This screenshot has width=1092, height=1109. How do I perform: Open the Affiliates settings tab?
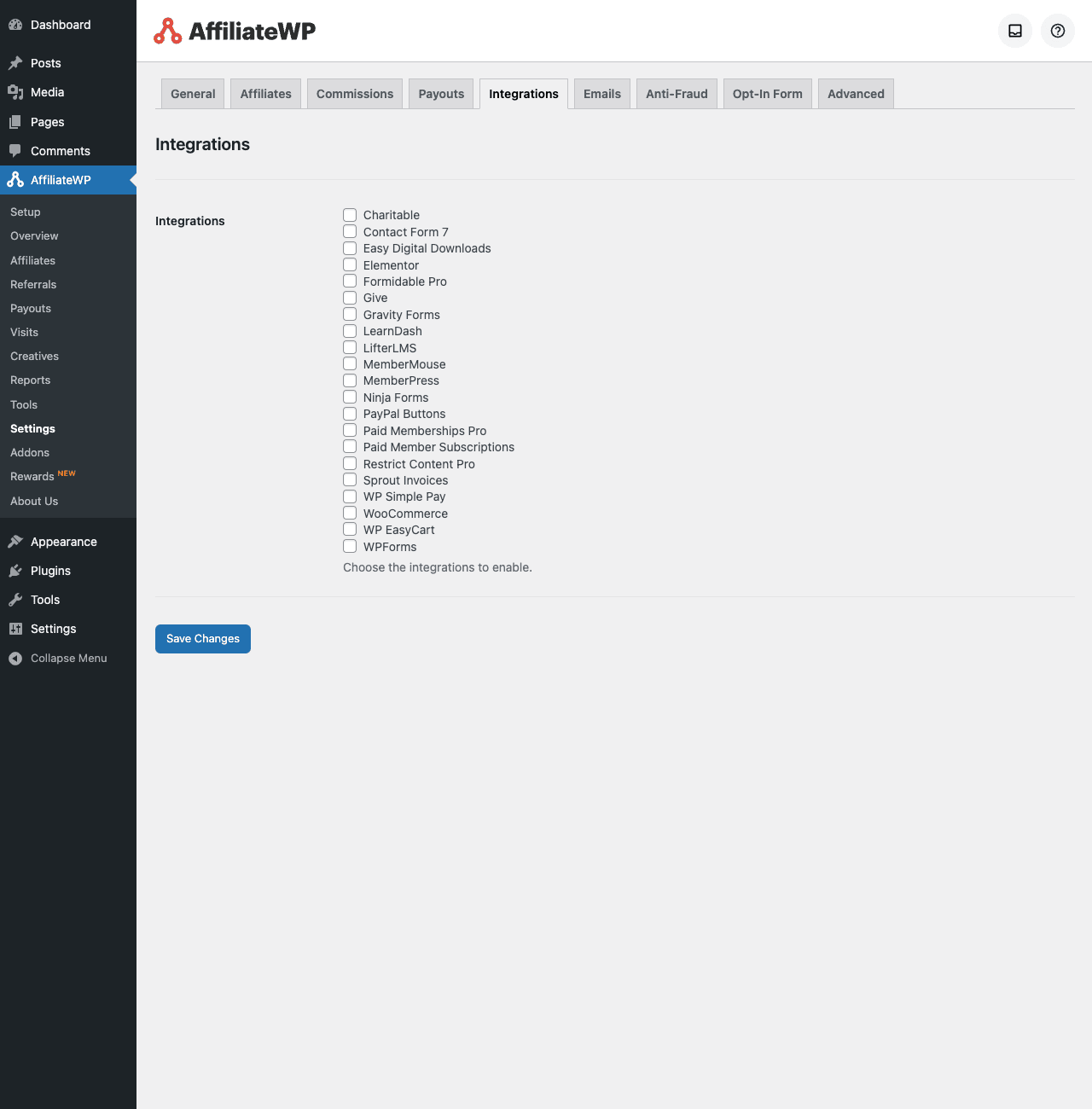pos(266,94)
